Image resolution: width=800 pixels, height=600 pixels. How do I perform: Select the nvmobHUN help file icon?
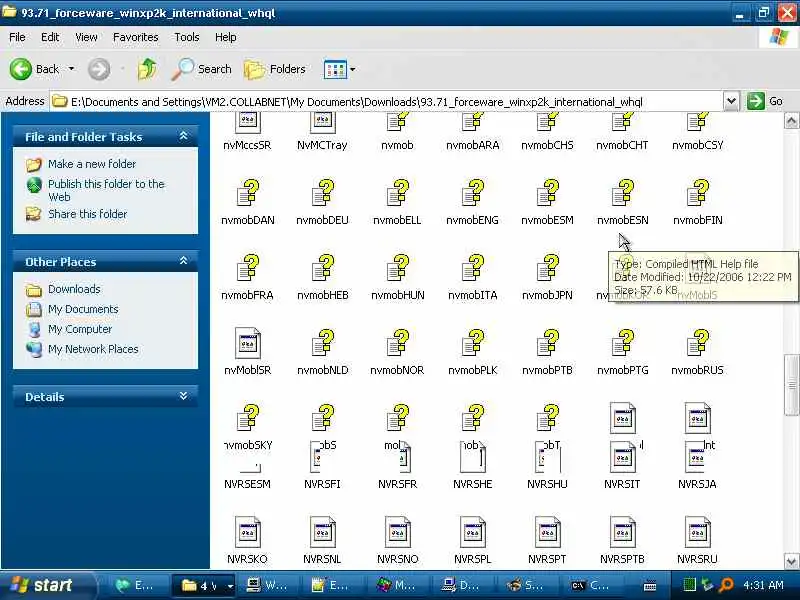point(397,268)
